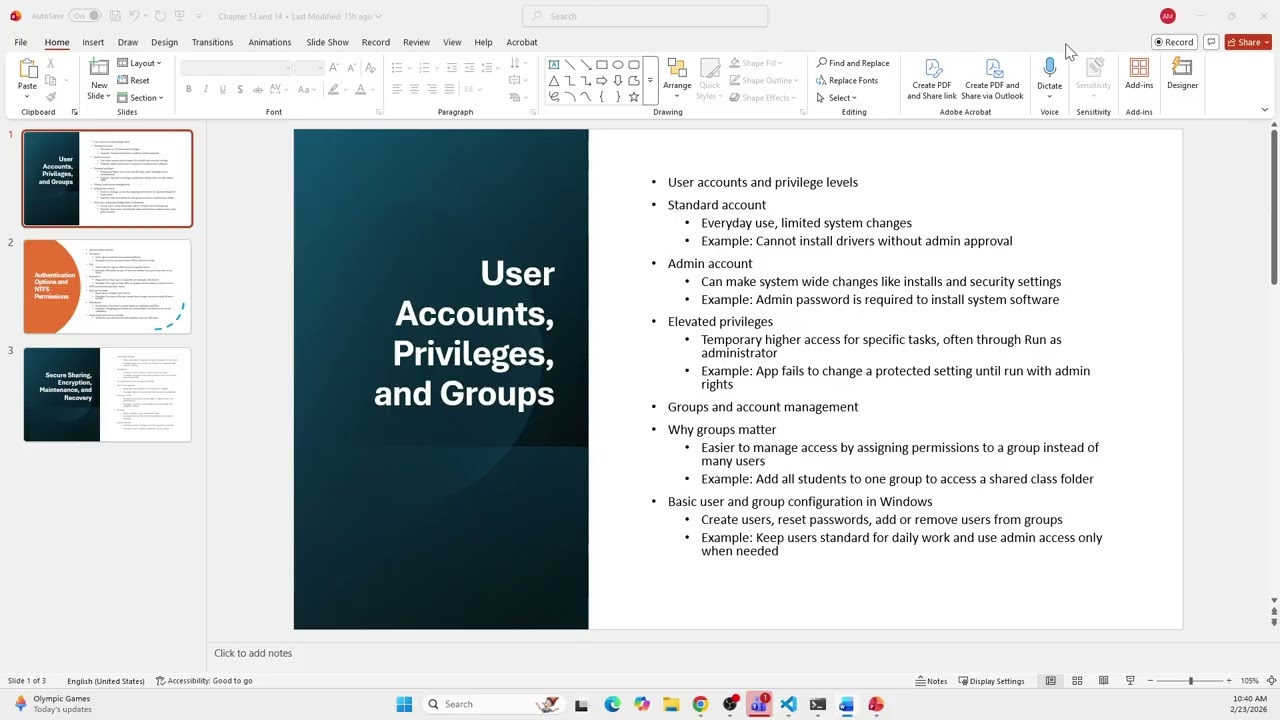The height and width of the screenshot is (720, 1280).
Task: Click the Cut scissors icon
Action: (x=51, y=63)
